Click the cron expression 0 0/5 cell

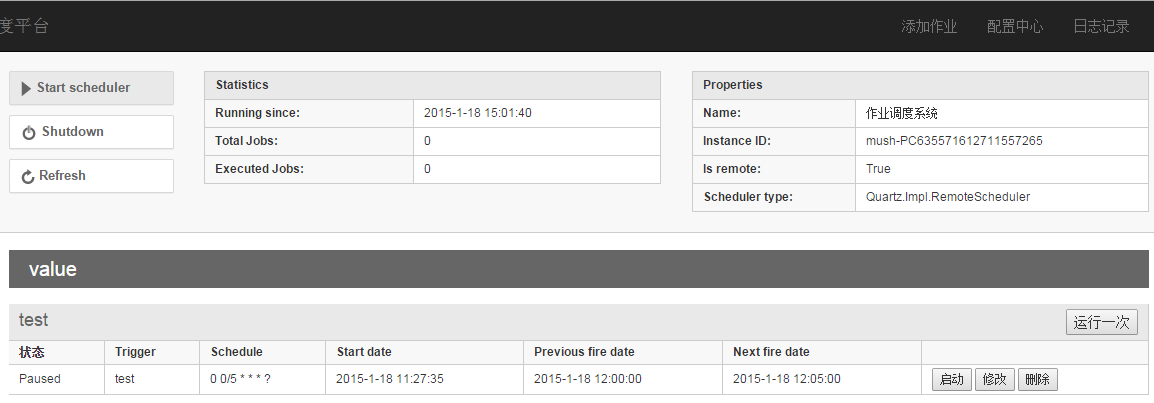240,379
